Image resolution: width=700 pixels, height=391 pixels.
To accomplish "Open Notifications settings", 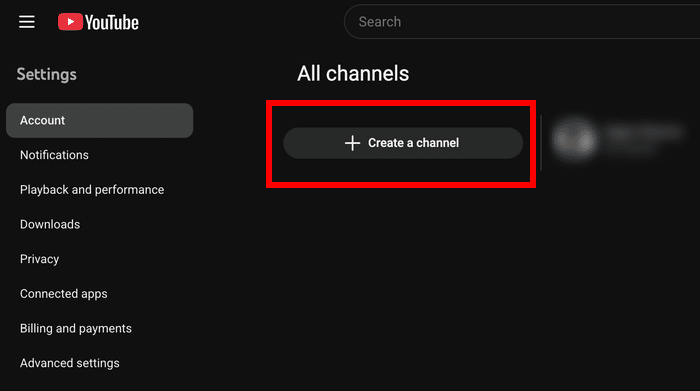I will (x=54, y=155).
